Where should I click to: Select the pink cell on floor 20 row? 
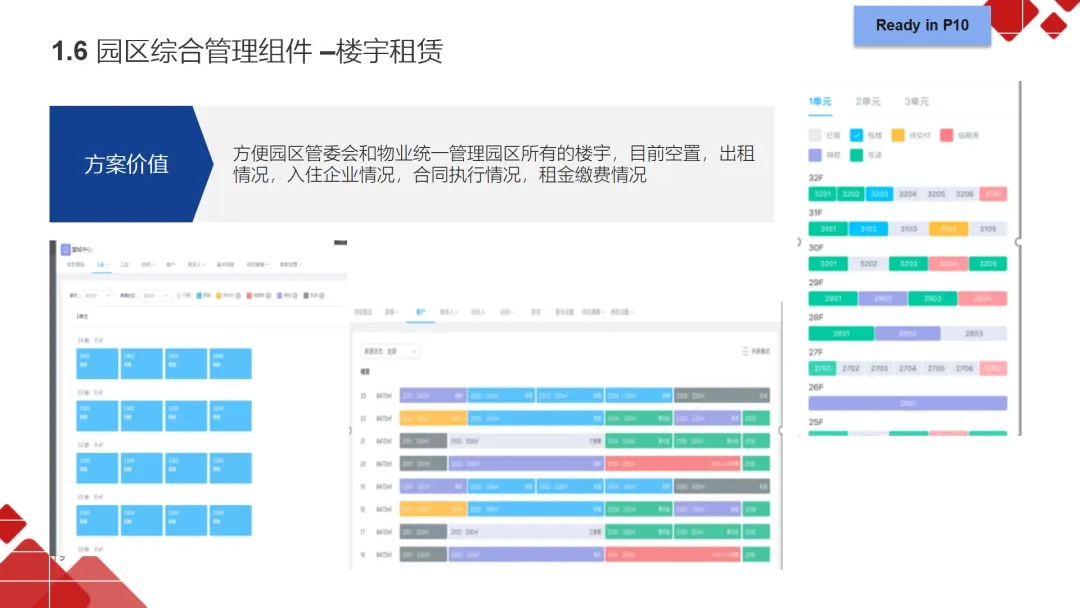pyautogui.click(x=673, y=464)
